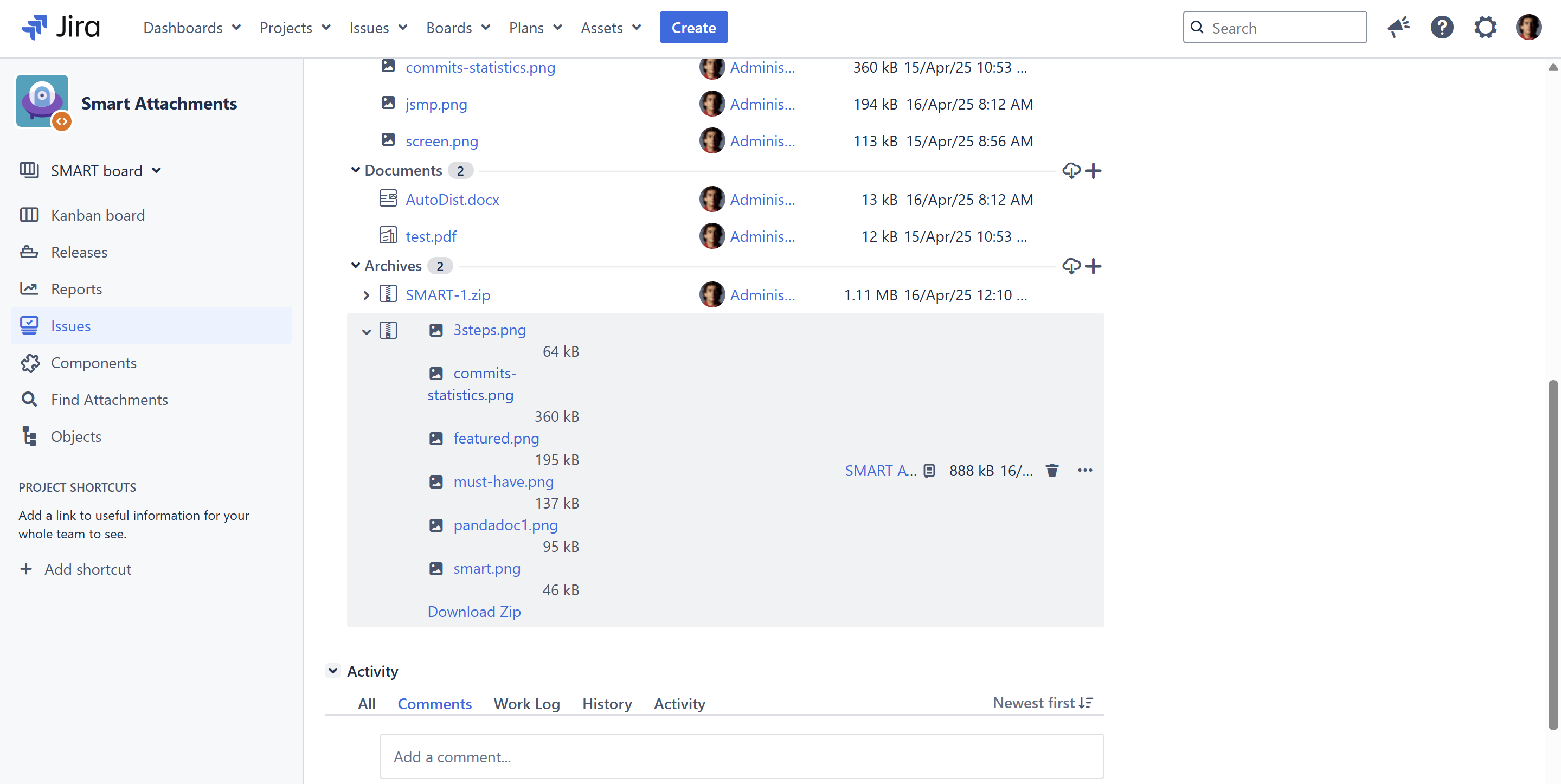Click the comment icon next to SMART A...
The height and width of the screenshot is (784, 1561).
[929, 471]
